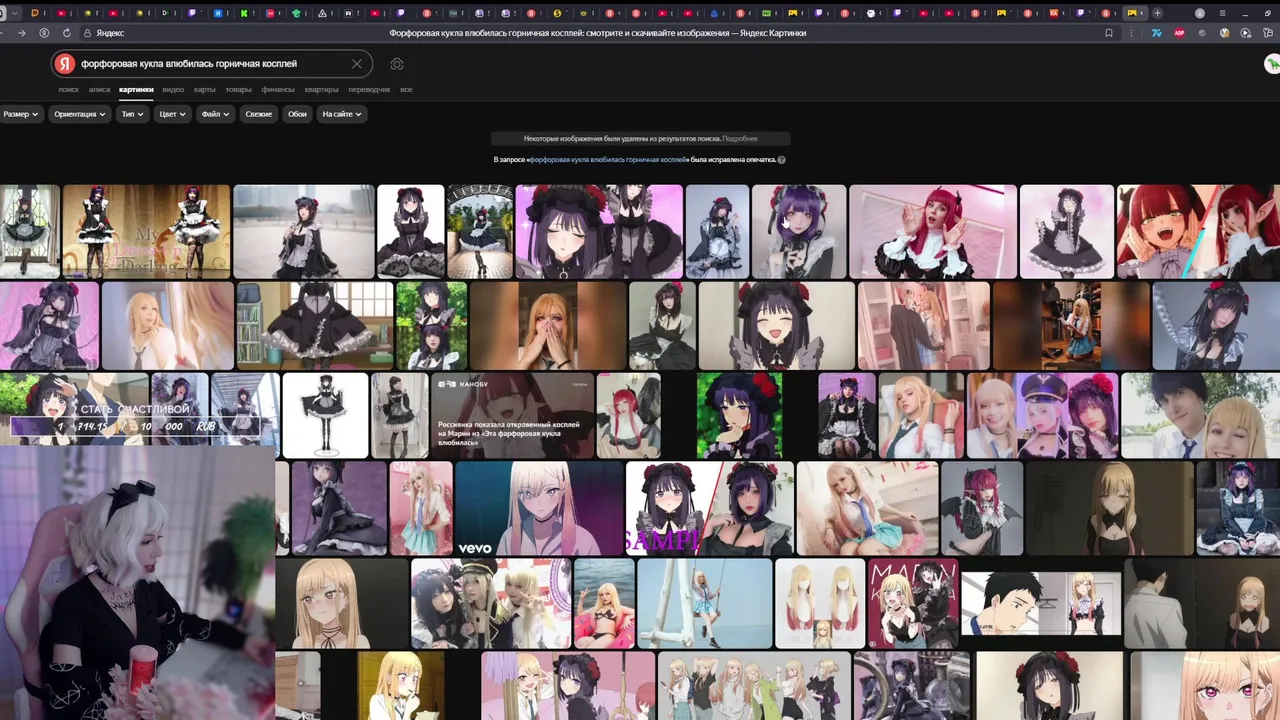Screen dimensions: 1280x720
Task: Switch to the gold S coin browser tab
Action: click(557, 13)
